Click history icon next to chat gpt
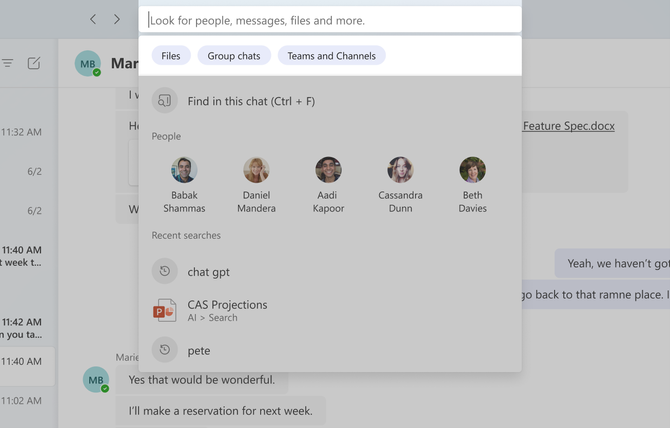This screenshot has height=428, width=670. coord(165,271)
